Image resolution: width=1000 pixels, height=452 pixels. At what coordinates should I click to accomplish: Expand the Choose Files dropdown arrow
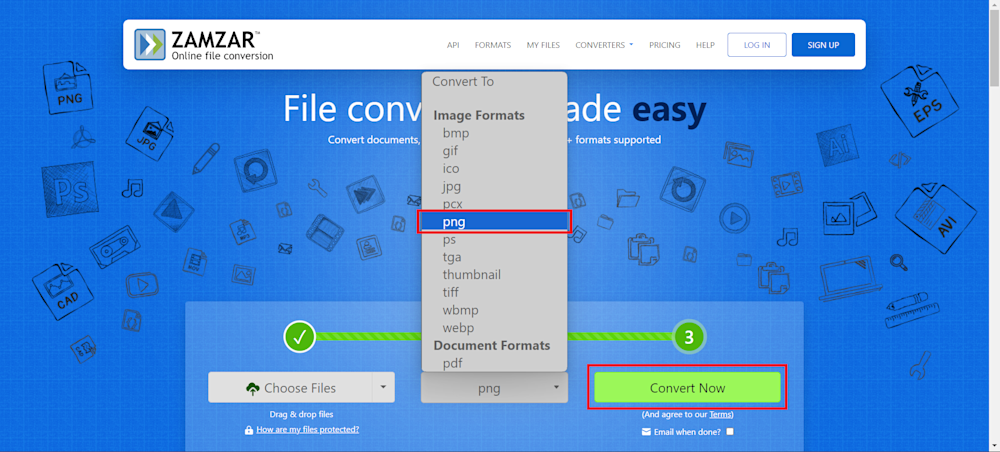(x=382, y=388)
